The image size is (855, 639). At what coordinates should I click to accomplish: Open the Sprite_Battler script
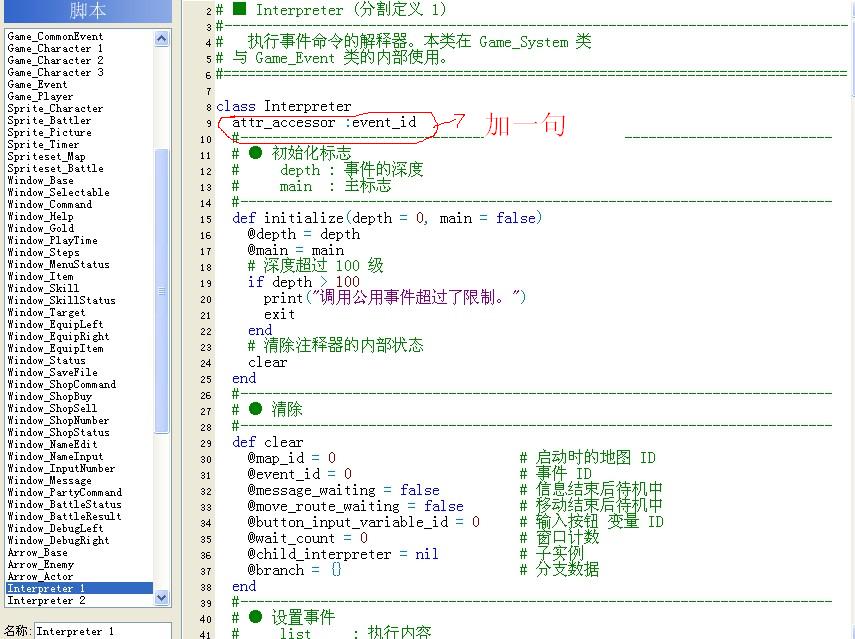click(x=49, y=120)
